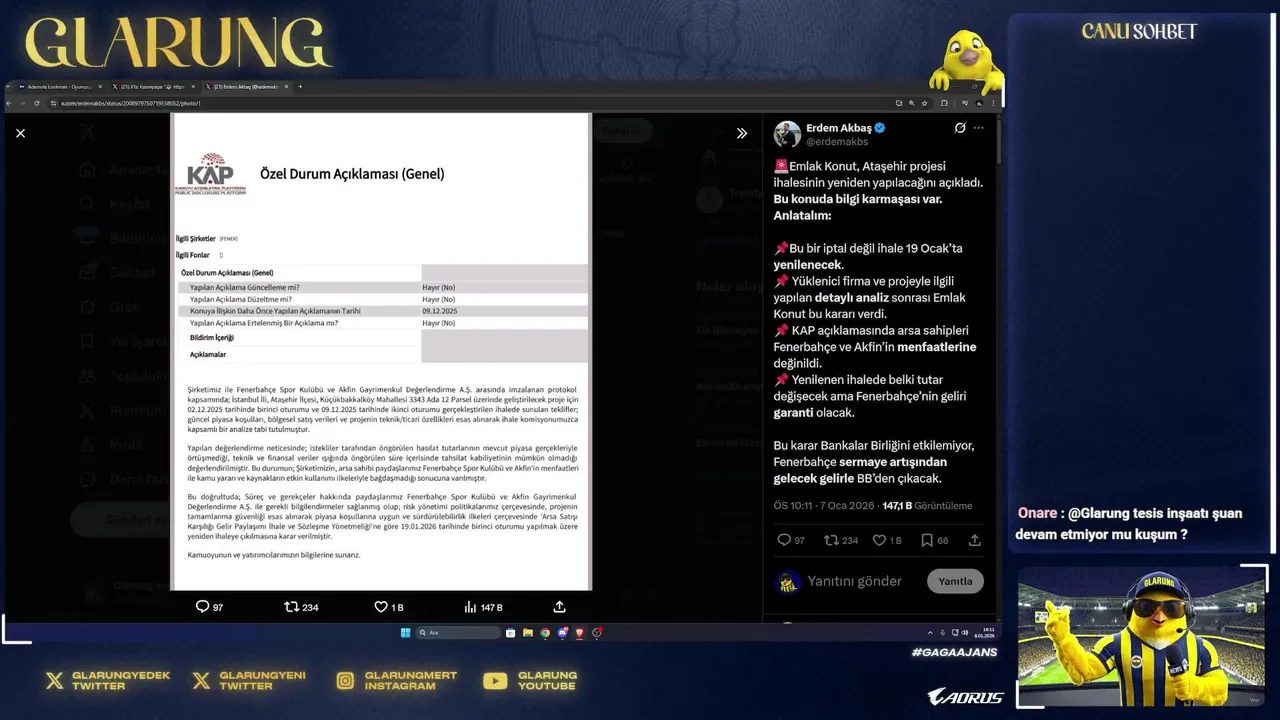The image size is (1280, 720).
Task: Click the share icon under the photo
Action: (560, 607)
